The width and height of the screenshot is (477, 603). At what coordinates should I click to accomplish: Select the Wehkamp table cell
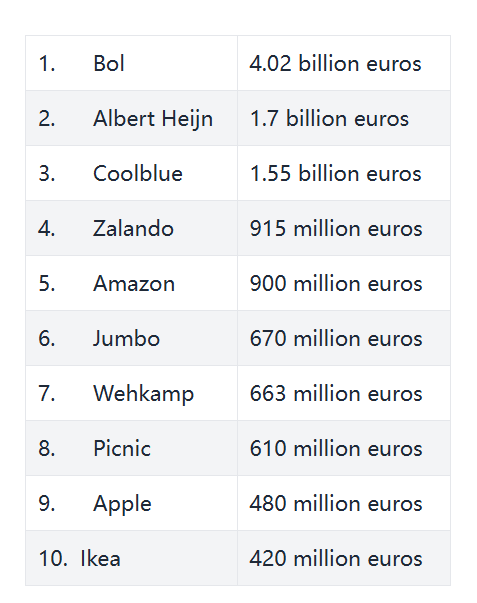tap(131, 393)
